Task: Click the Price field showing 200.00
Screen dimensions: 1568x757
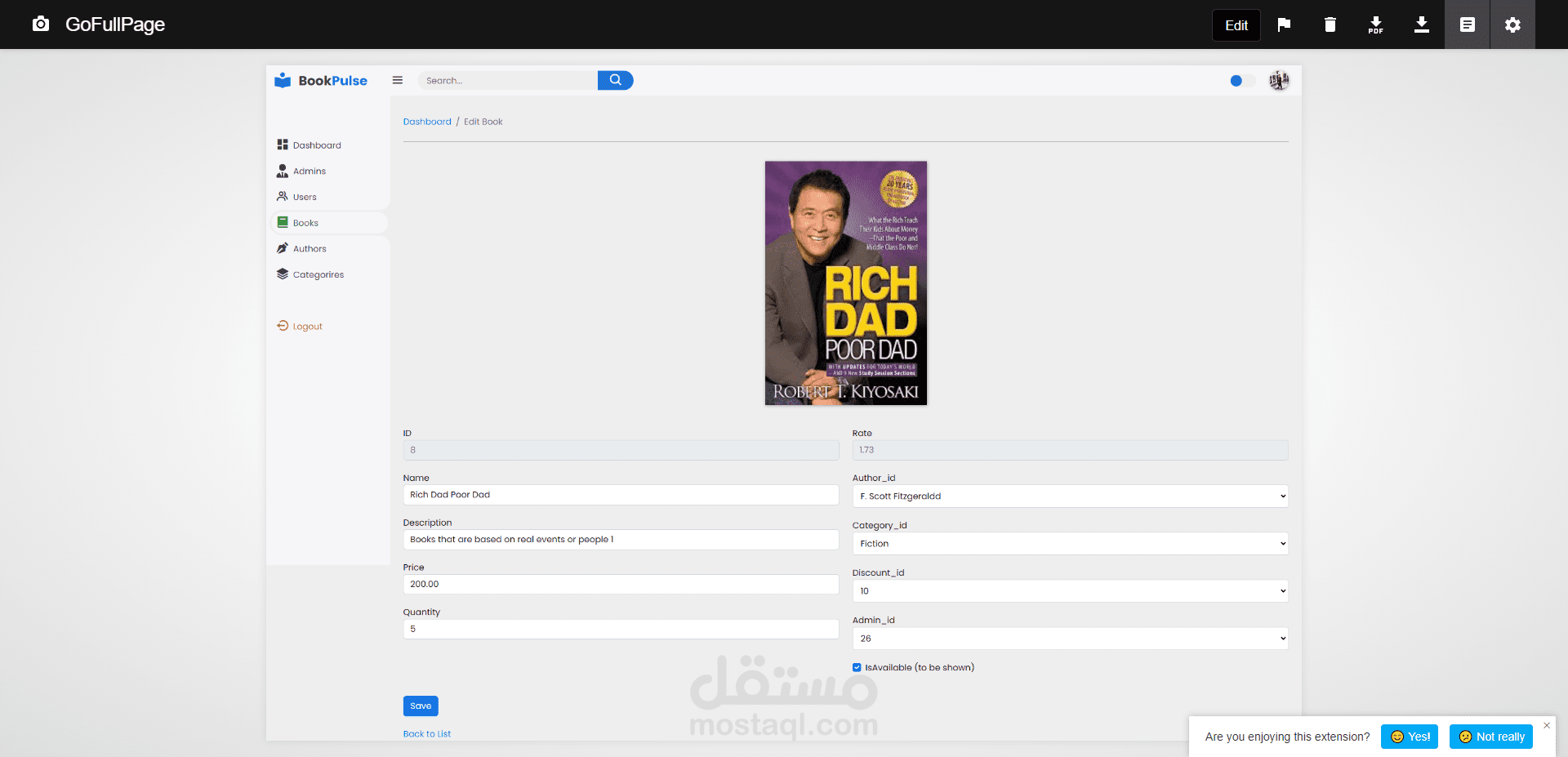Action: [621, 584]
